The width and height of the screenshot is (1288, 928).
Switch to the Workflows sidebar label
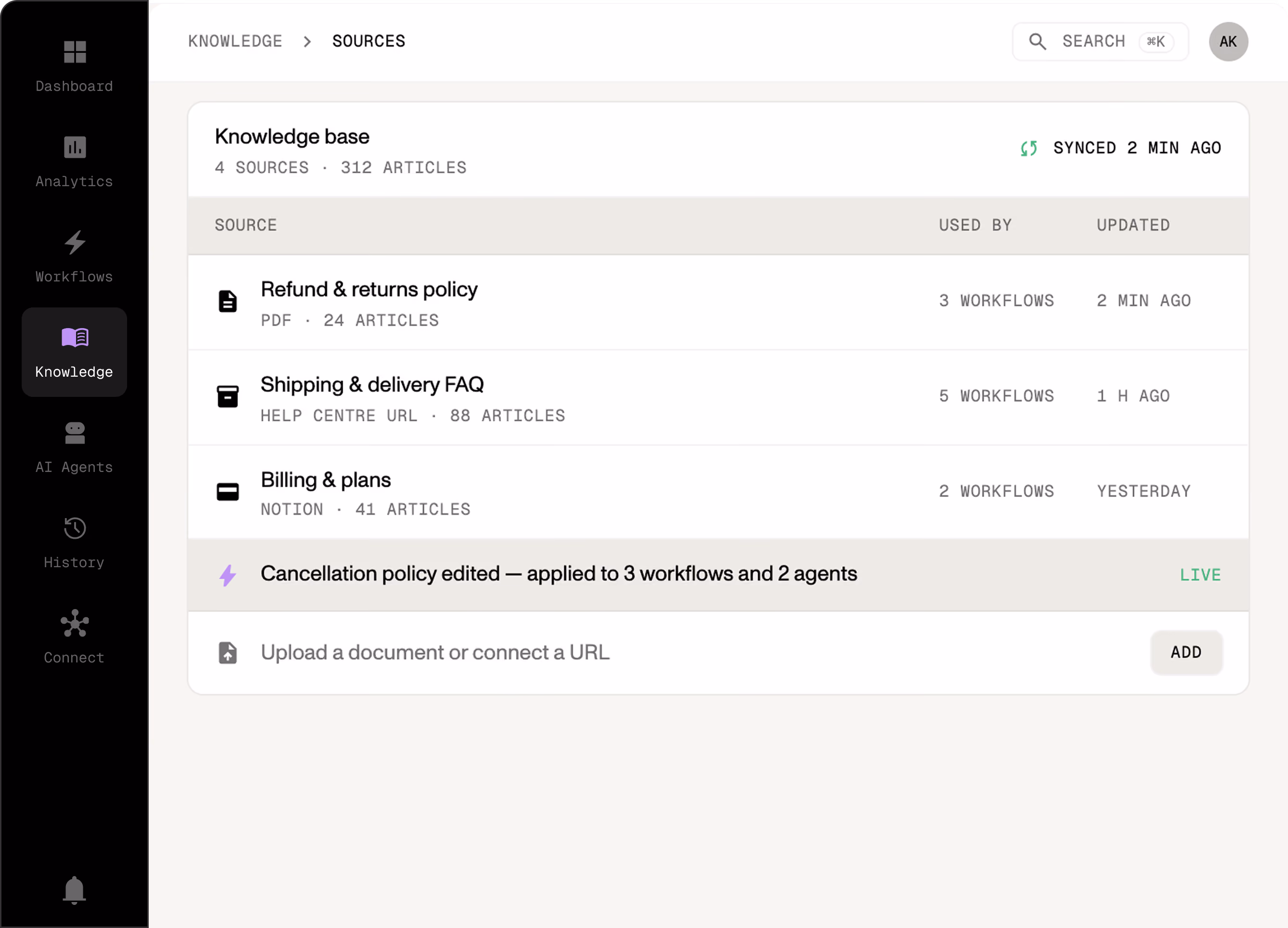(x=75, y=277)
